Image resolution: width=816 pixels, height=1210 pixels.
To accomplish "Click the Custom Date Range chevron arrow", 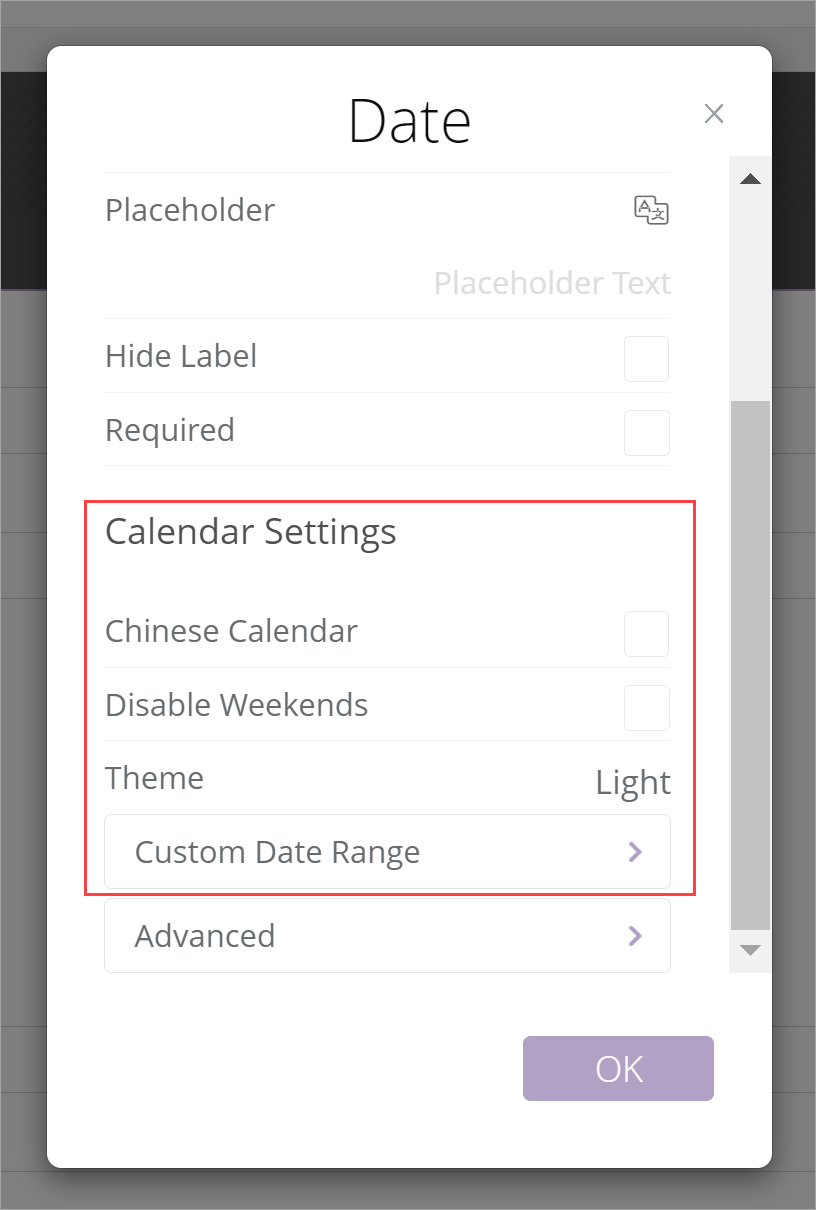I will [634, 852].
